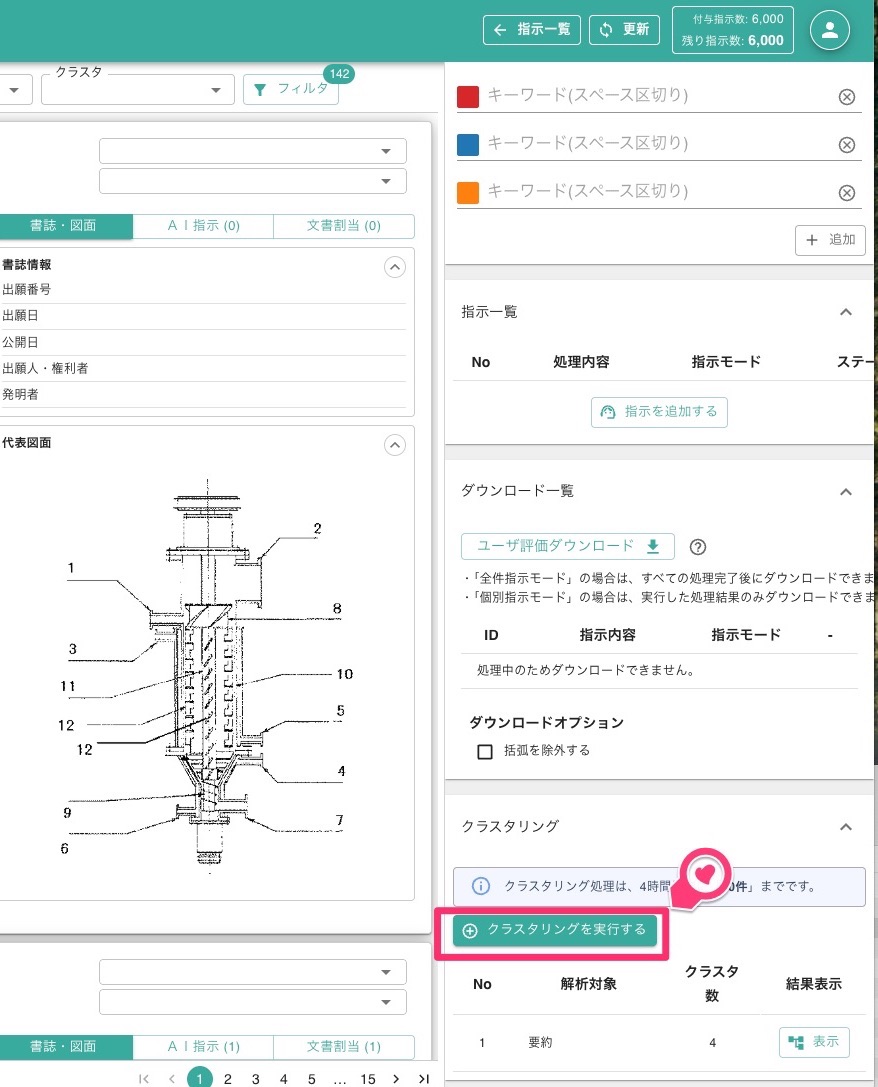Select current page 1 in pagination
Screen dimensions: 878x1087
click(200, 1078)
